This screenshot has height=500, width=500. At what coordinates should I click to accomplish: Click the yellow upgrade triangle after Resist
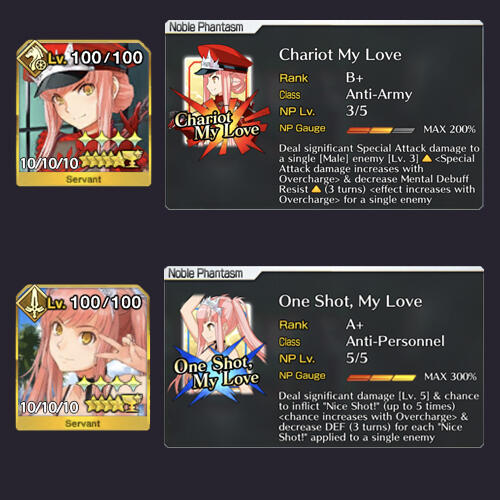(x=316, y=189)
